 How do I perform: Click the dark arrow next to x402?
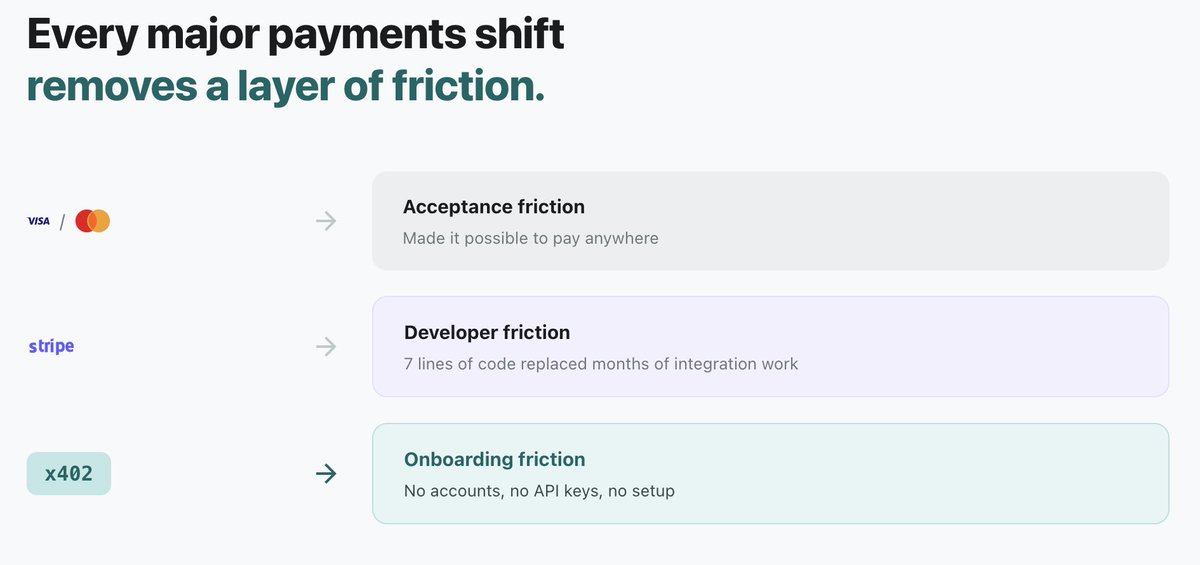326,473
